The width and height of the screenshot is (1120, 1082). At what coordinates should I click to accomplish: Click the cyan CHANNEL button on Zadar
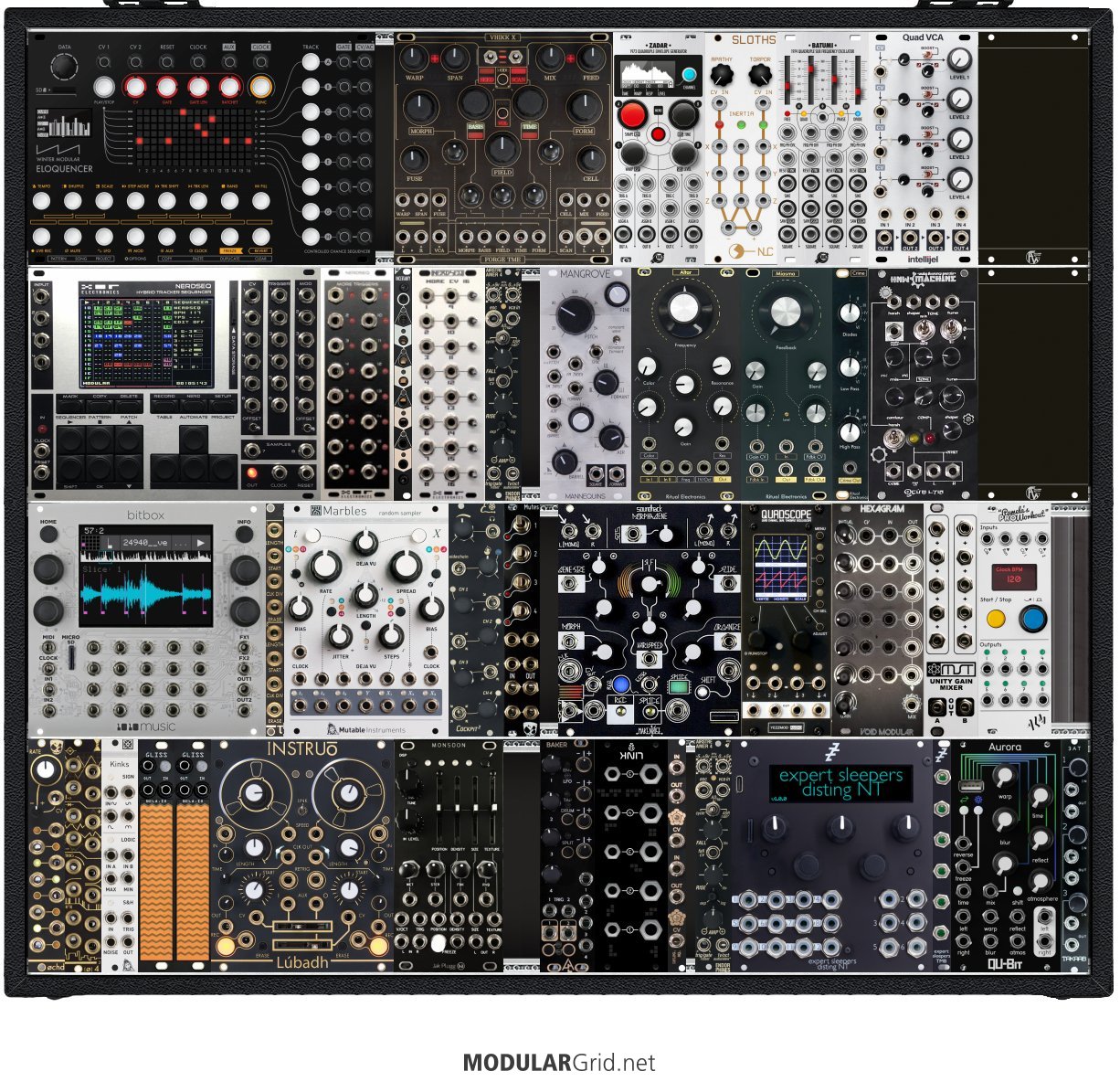[x=688, y=76]
